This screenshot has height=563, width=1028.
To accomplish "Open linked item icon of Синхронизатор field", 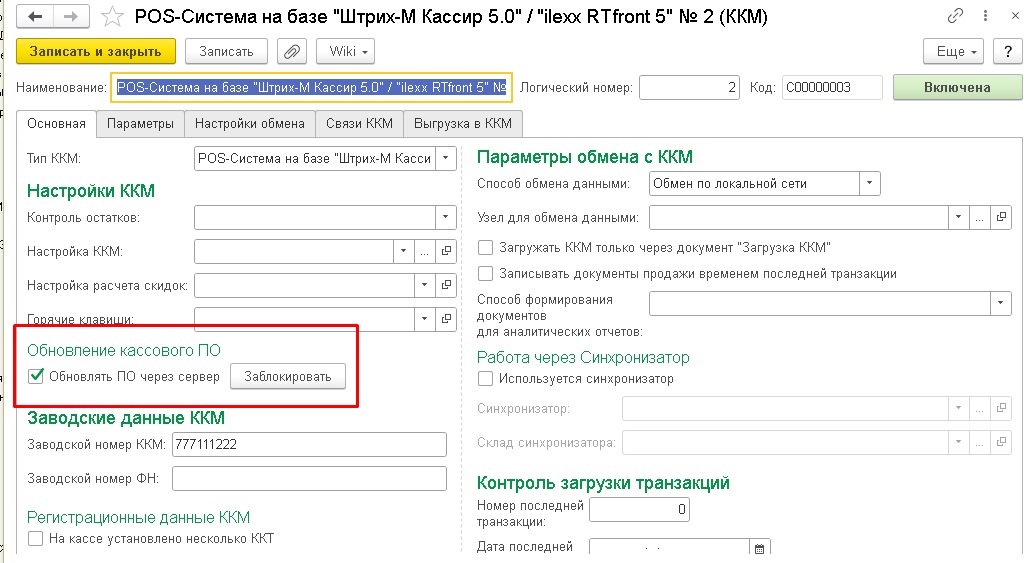I will [1001, 408].
